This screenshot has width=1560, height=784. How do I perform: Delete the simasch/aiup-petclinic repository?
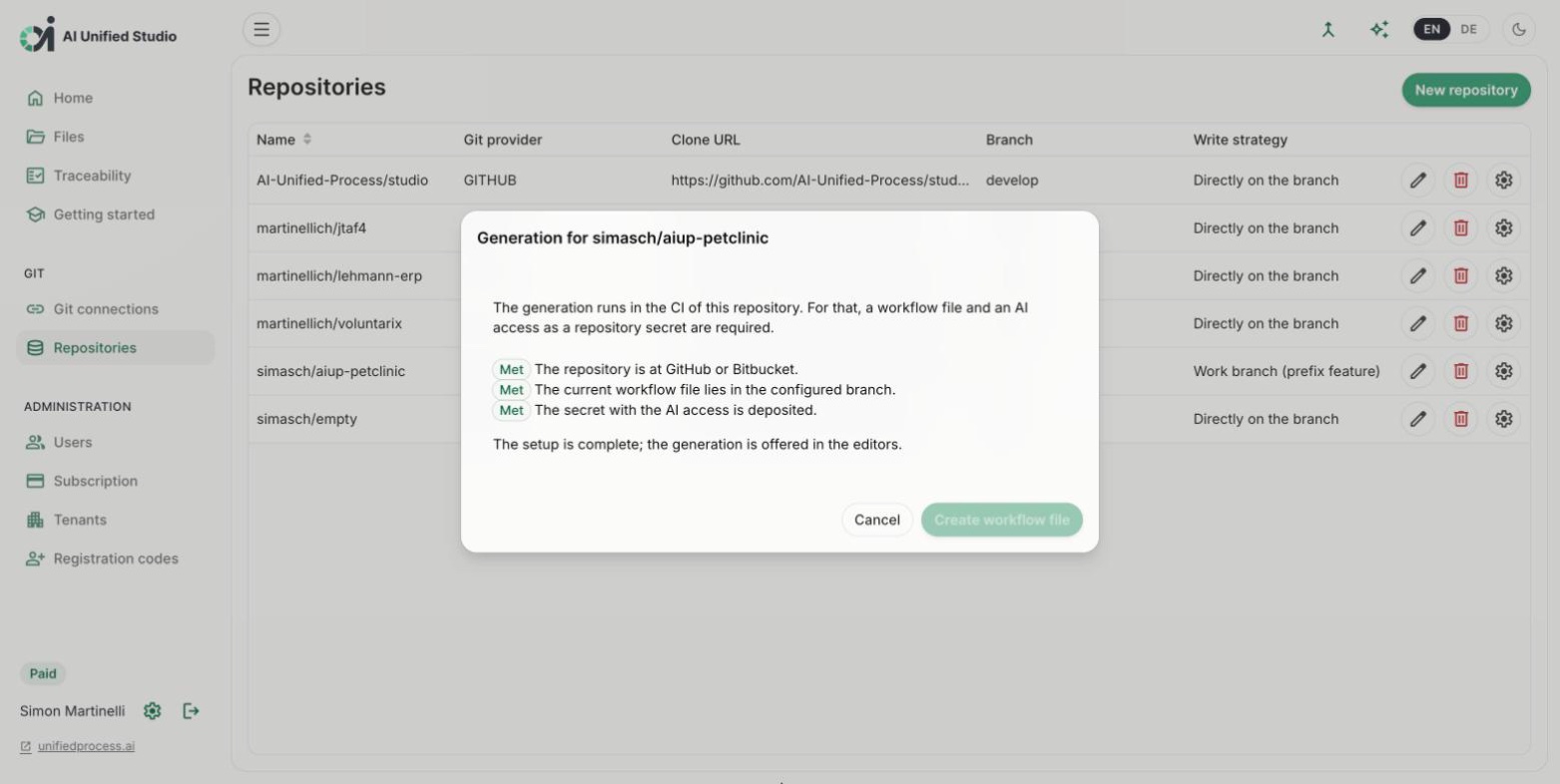pyautogui.click(x=1460, y=371)
